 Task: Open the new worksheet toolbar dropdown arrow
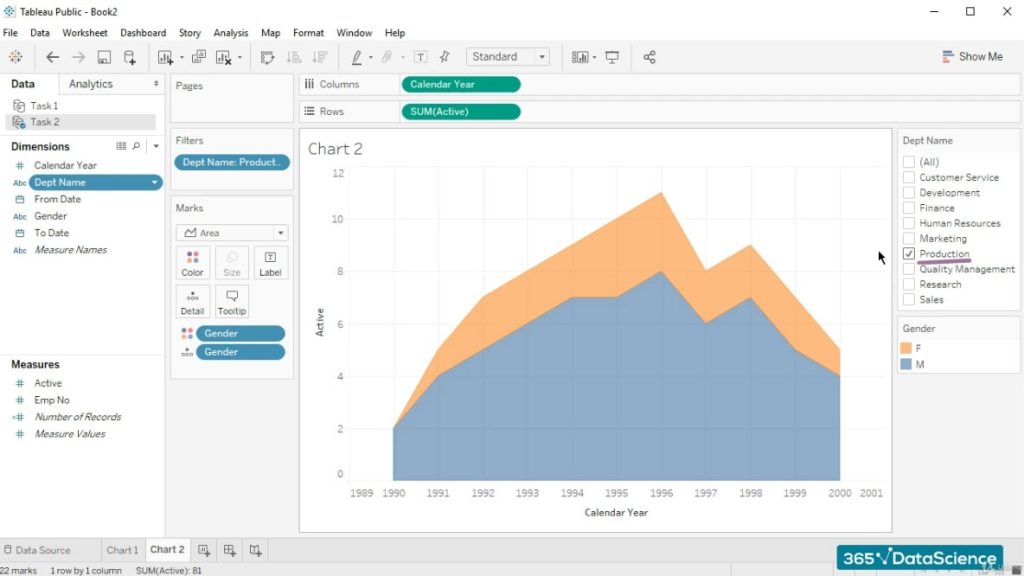[x=182, y=57]
